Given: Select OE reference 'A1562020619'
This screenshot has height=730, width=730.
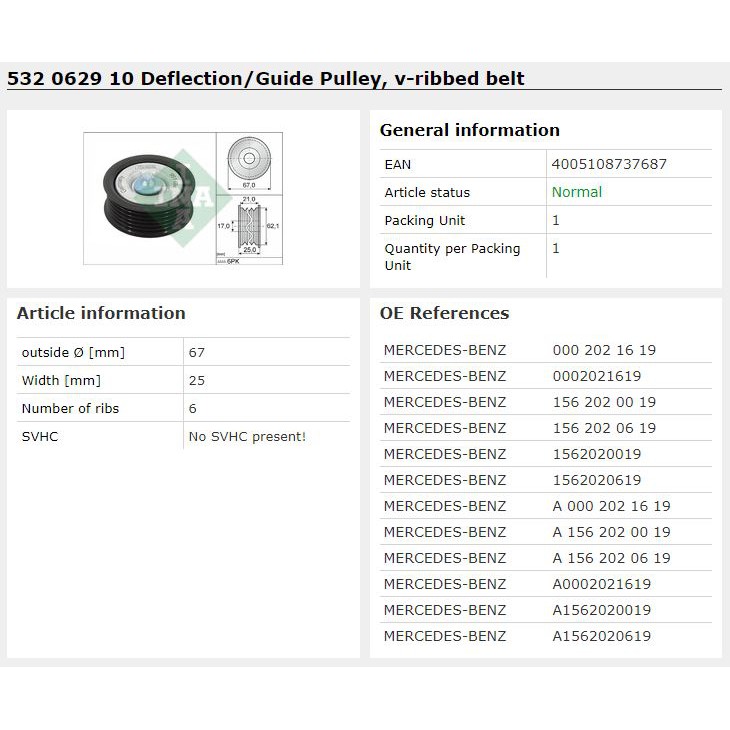Looking at the screenshot, I should (602, 636).
